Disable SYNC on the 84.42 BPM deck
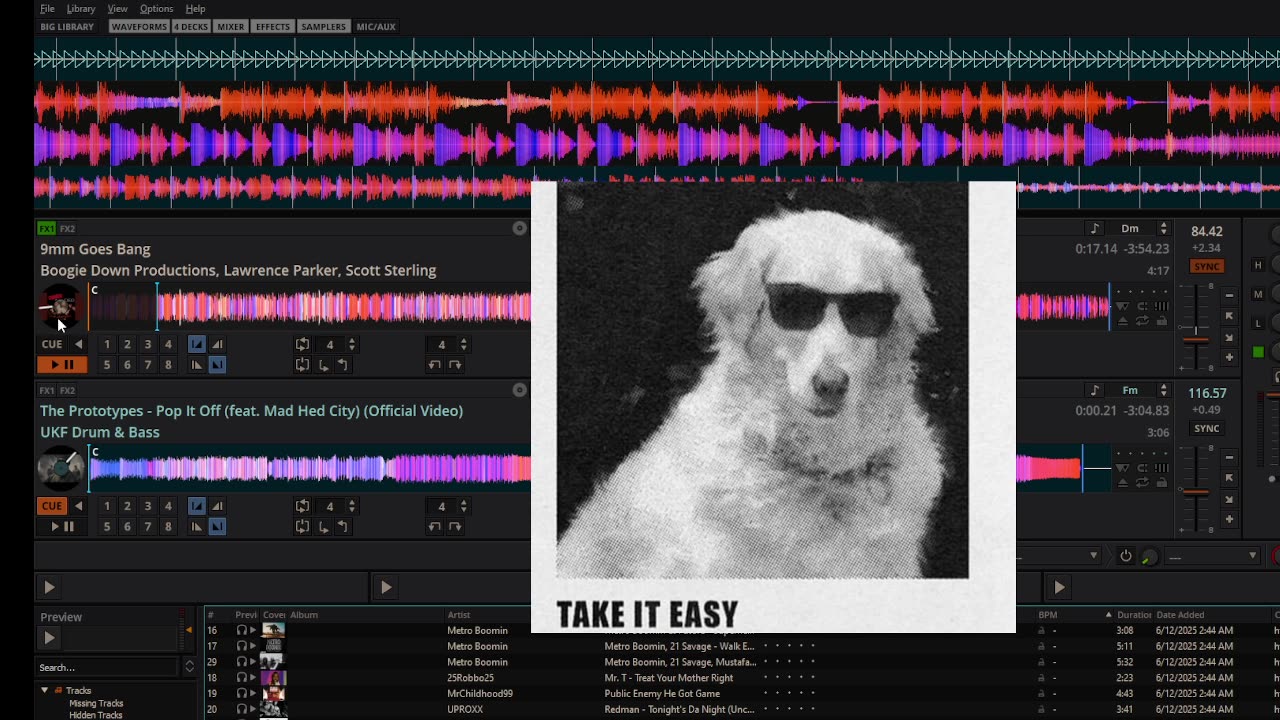 click(1207, 267)
